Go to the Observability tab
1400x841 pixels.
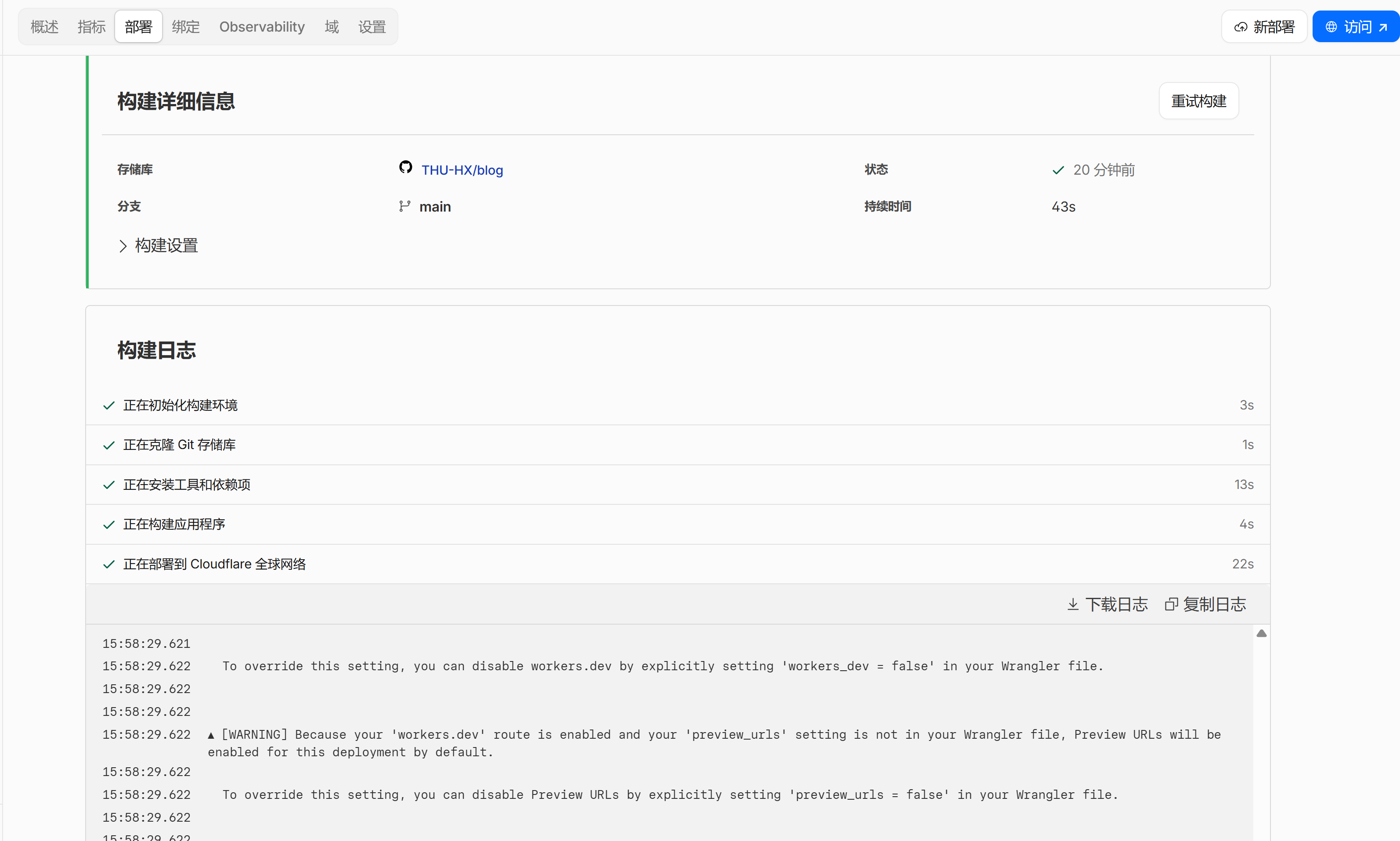(262, 27)
